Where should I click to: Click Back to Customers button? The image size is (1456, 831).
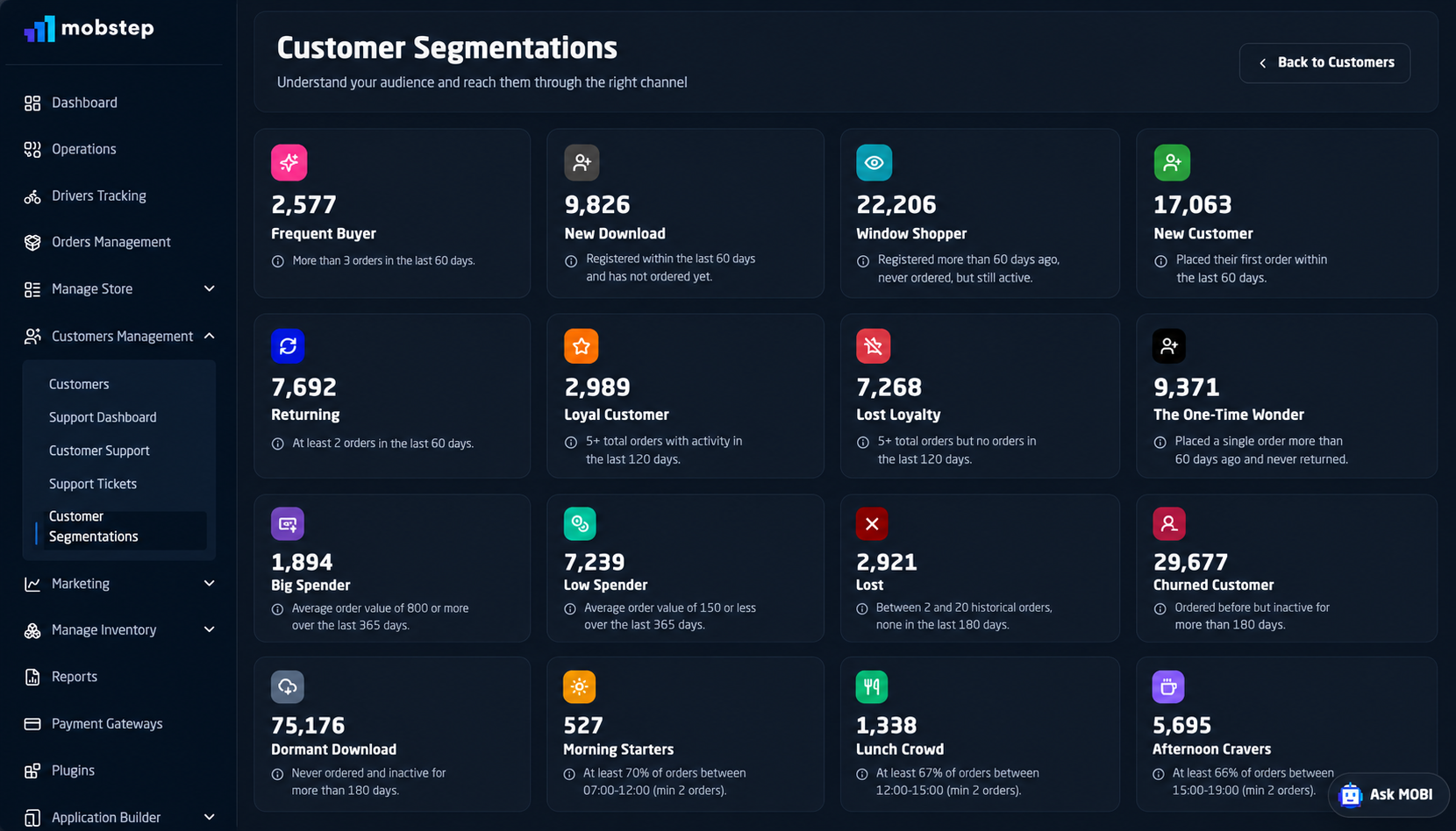(x=1324, y=62)
